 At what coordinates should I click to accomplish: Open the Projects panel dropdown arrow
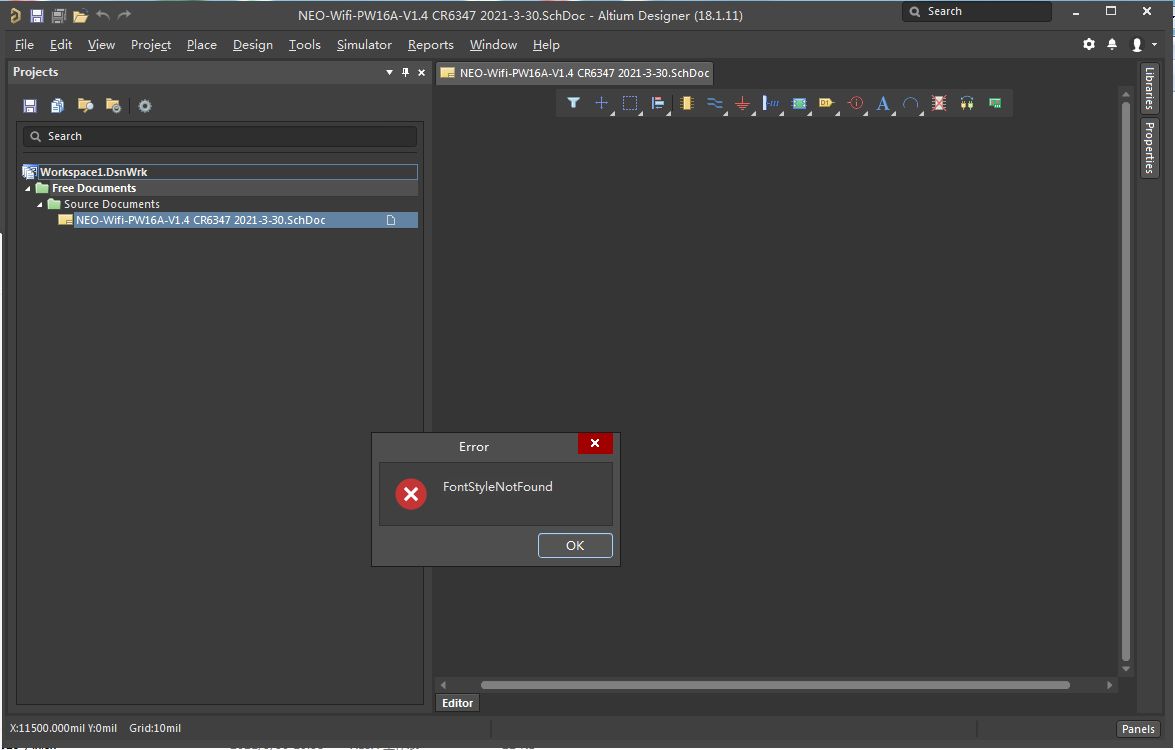389,72
